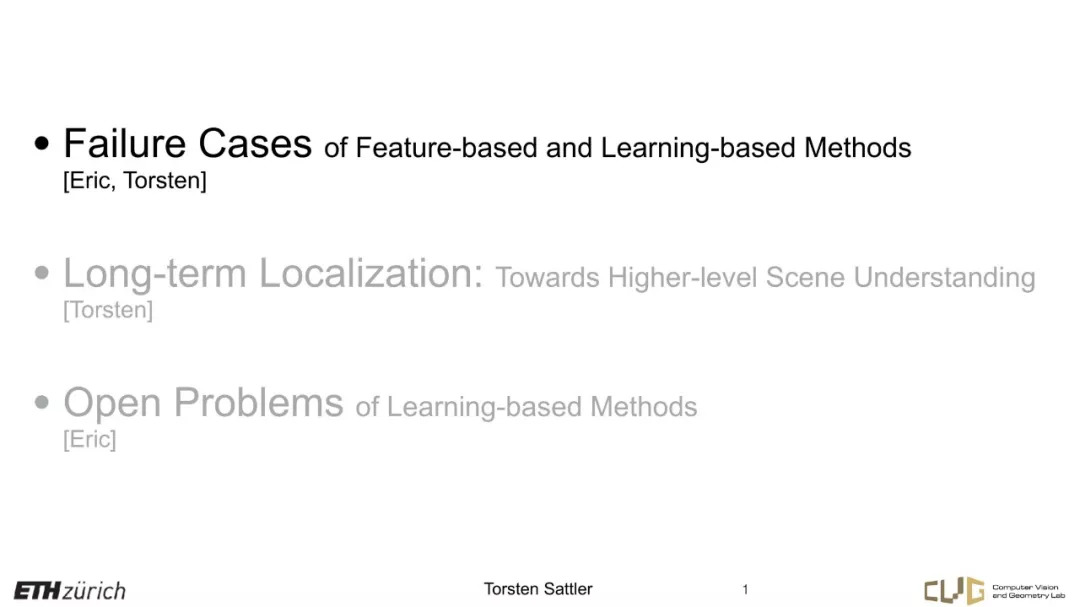Click 'Towards Higher-level Scene Understanding' text
Screen dimensions: 1080x607
pos(765,277)
